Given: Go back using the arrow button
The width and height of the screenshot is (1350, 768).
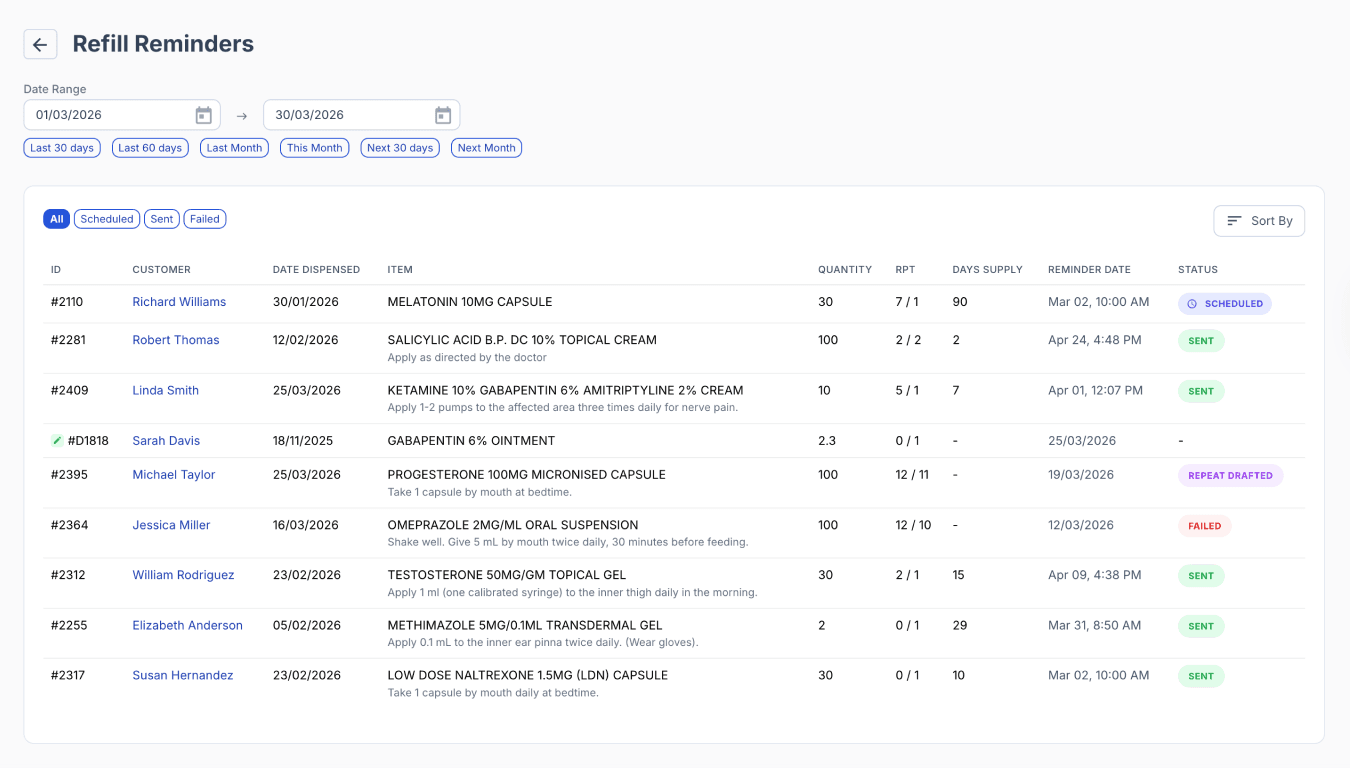Looking at the screenshot, I should point(40,44).
